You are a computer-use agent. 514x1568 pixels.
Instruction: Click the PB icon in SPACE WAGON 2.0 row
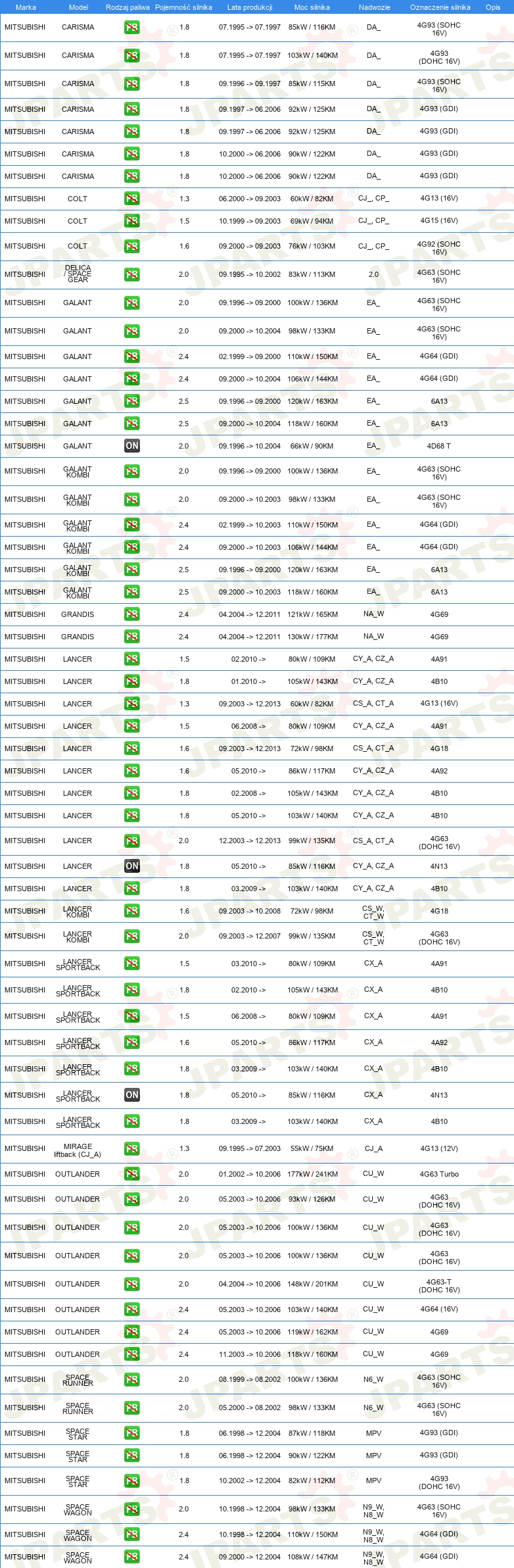click(x=131, y=1509)
